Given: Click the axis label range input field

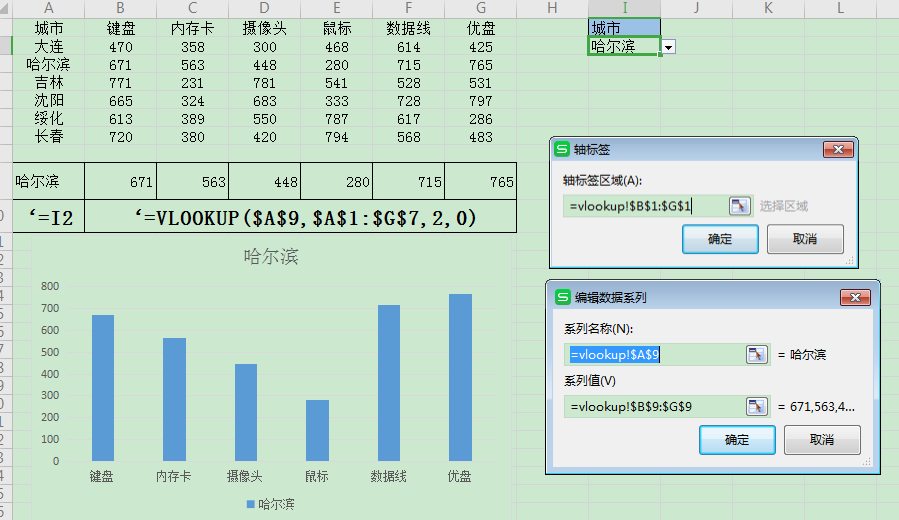Looking at the screenshot, I should click(x=646, y=206).
